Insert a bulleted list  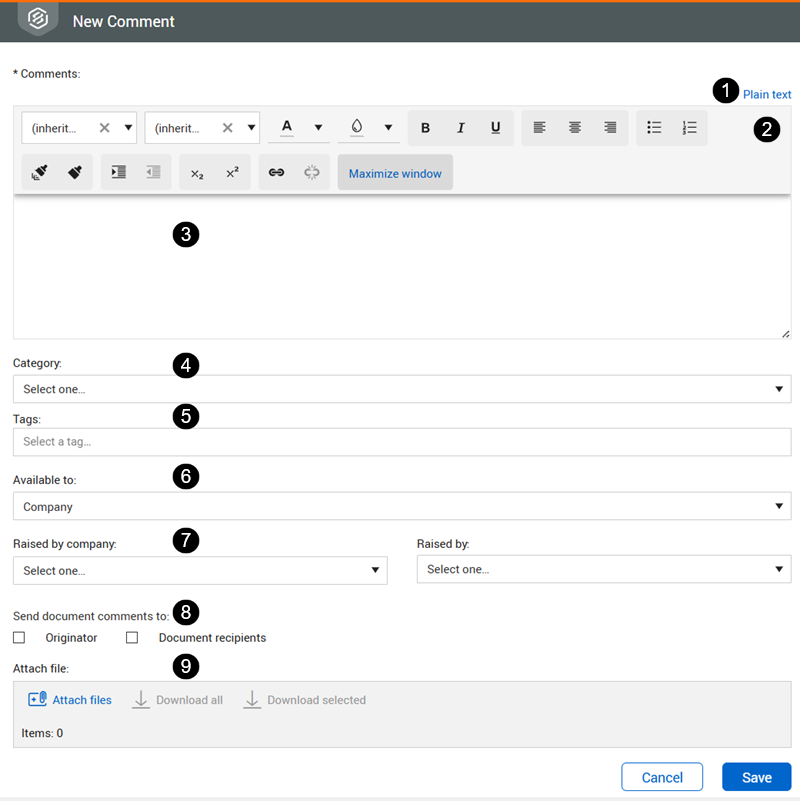pyautogui.click(x=654, y=128)
